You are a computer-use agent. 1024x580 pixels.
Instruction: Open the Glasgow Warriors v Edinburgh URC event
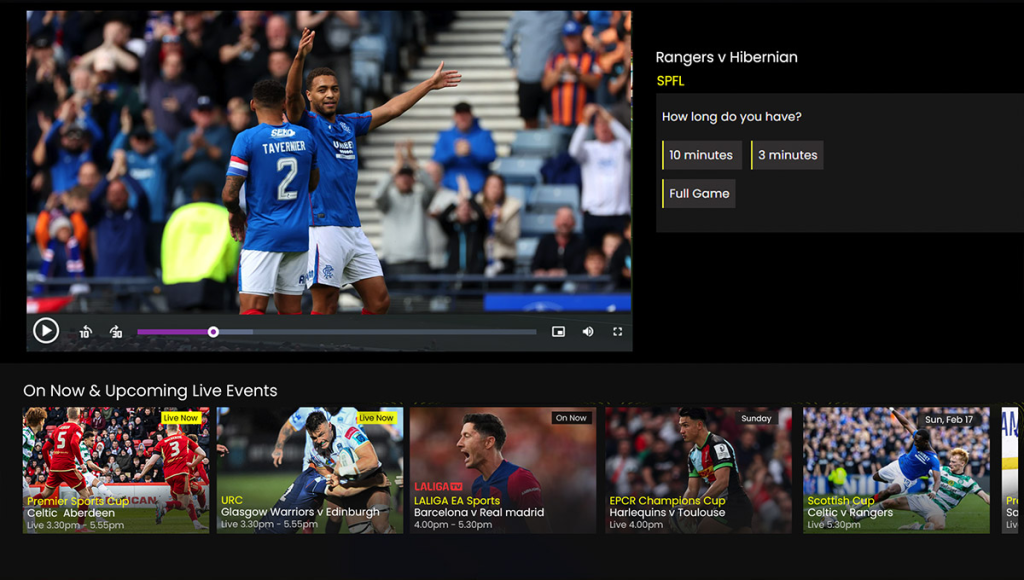[308, 470]
